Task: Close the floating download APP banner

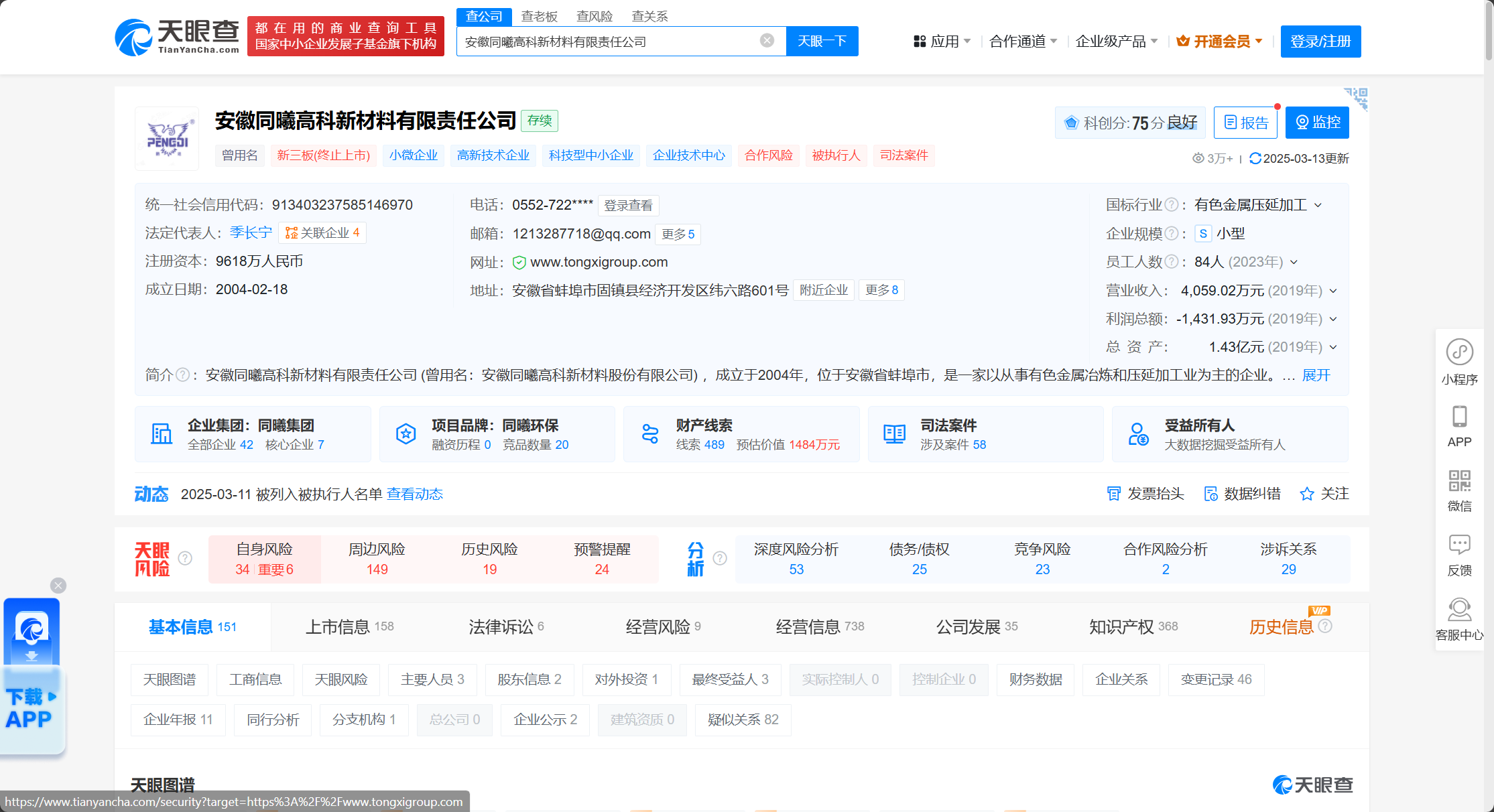Action: (x=58, y=586)
